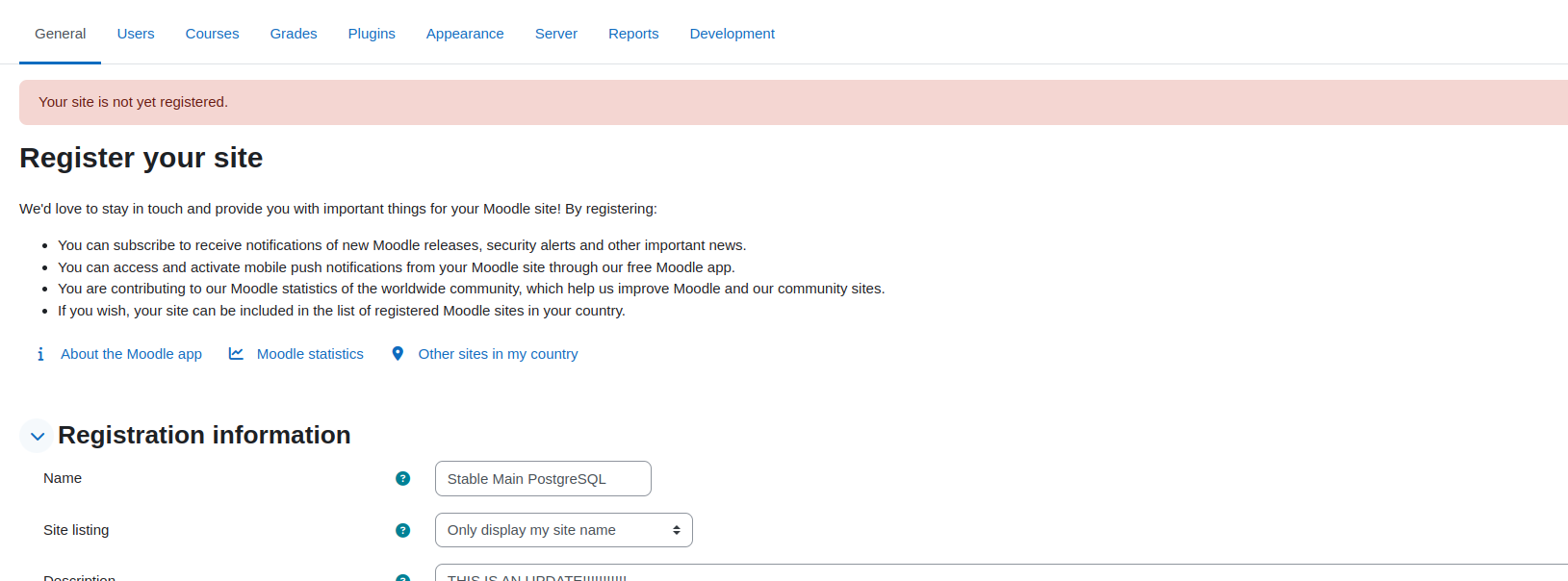Image resolution: width=1568 pixels, height=581 pixels.
Task: Select the Plugins tab
Action: click(372, 34)
